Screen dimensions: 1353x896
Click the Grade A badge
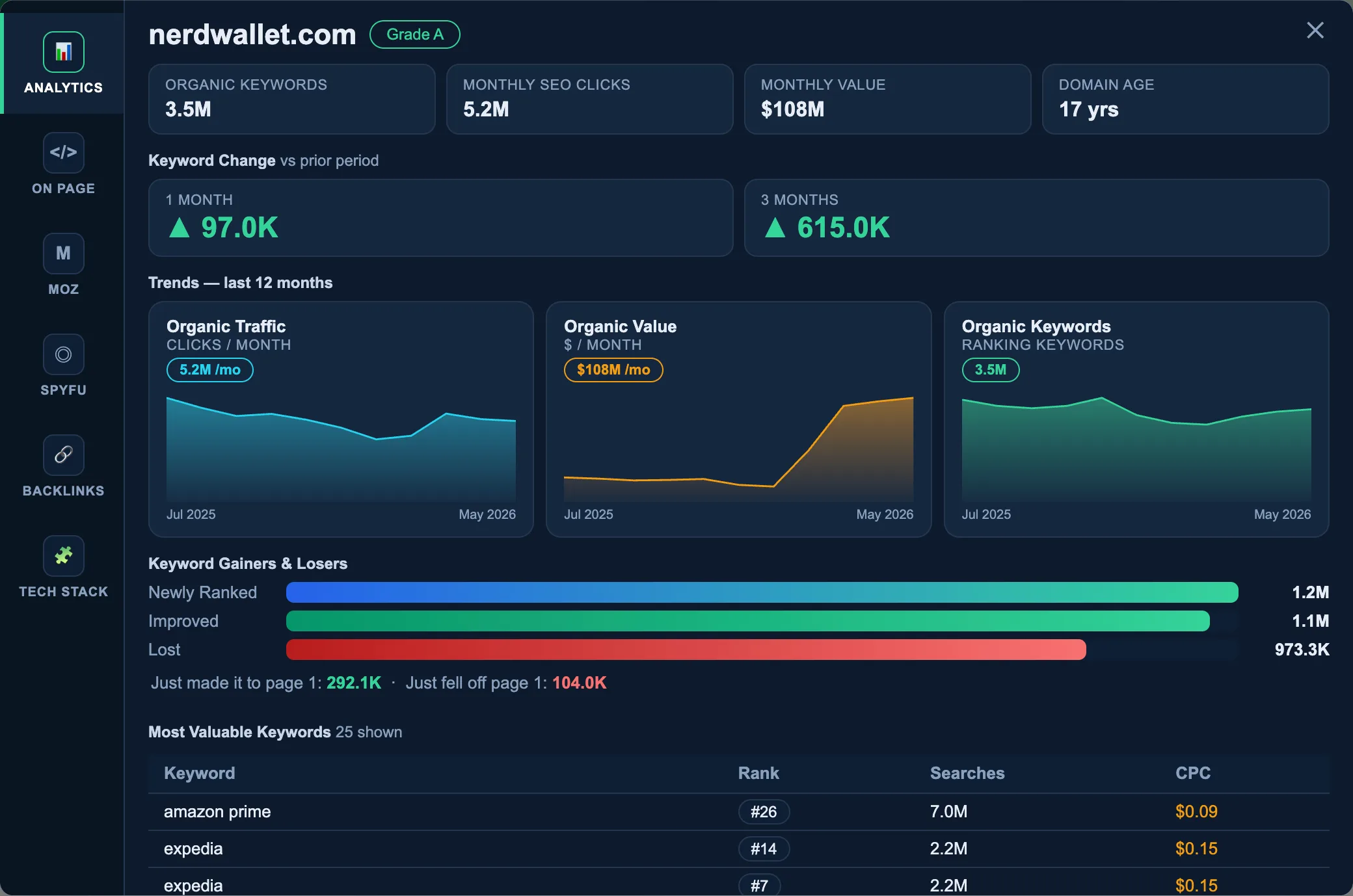click(x=415, y=34)
